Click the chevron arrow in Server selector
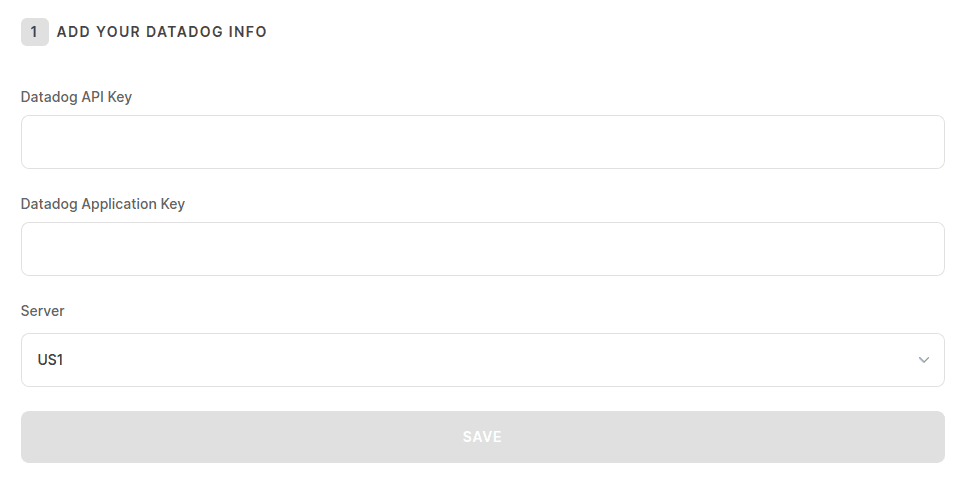Image resolution: width=967 pixels, height=485 pixels. (x=923, y=360)
